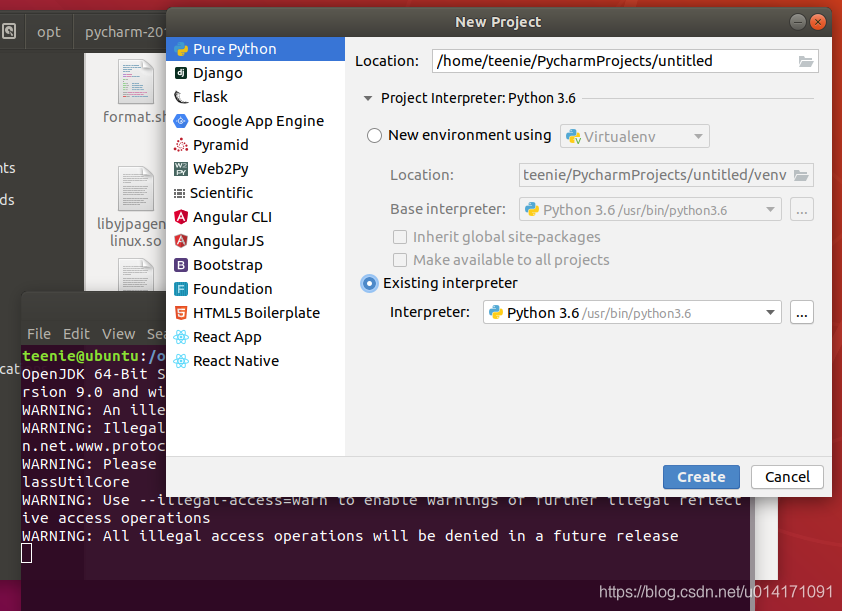Select the Pure Python project icon
This screenshot has width=842, height=611.
pos(181,49)
